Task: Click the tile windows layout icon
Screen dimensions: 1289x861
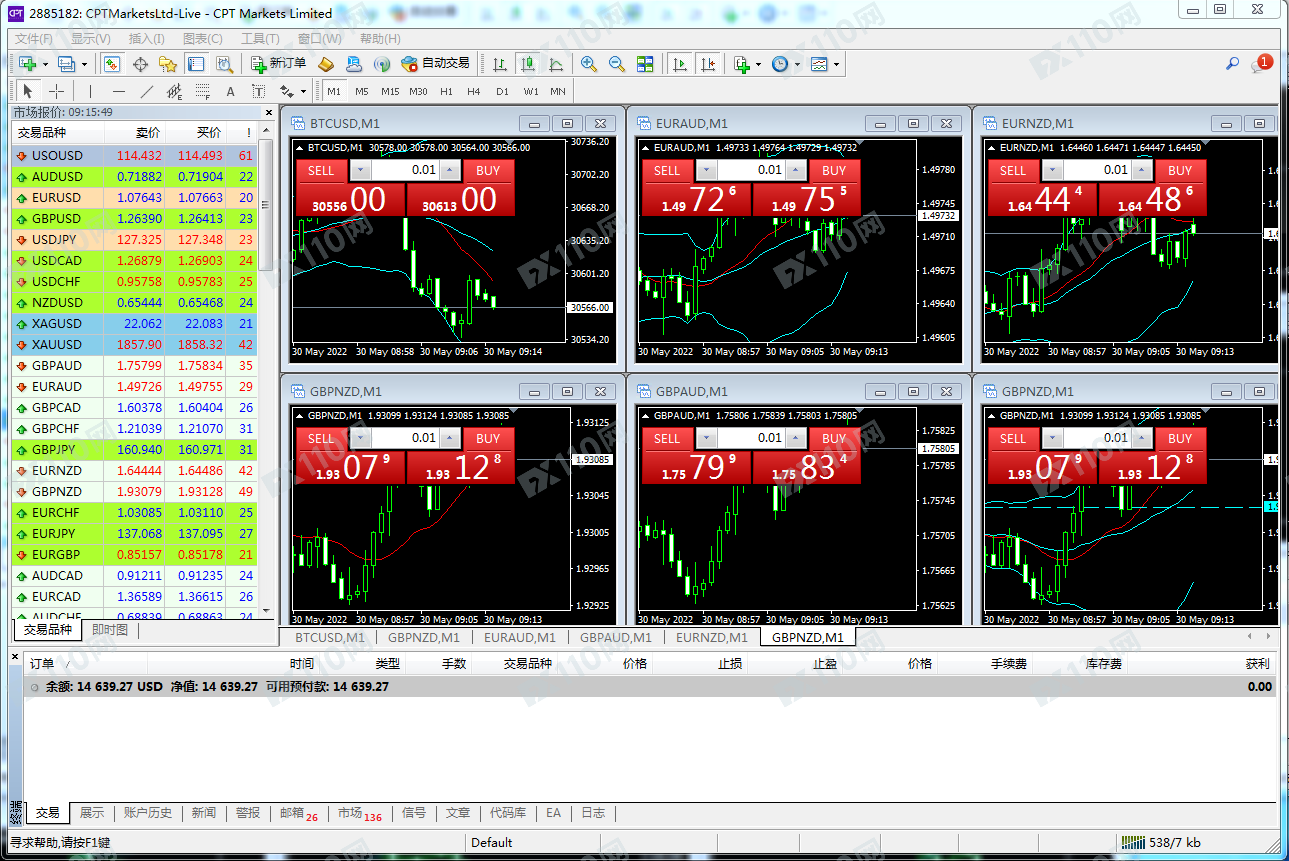Action: pos(645,64)
